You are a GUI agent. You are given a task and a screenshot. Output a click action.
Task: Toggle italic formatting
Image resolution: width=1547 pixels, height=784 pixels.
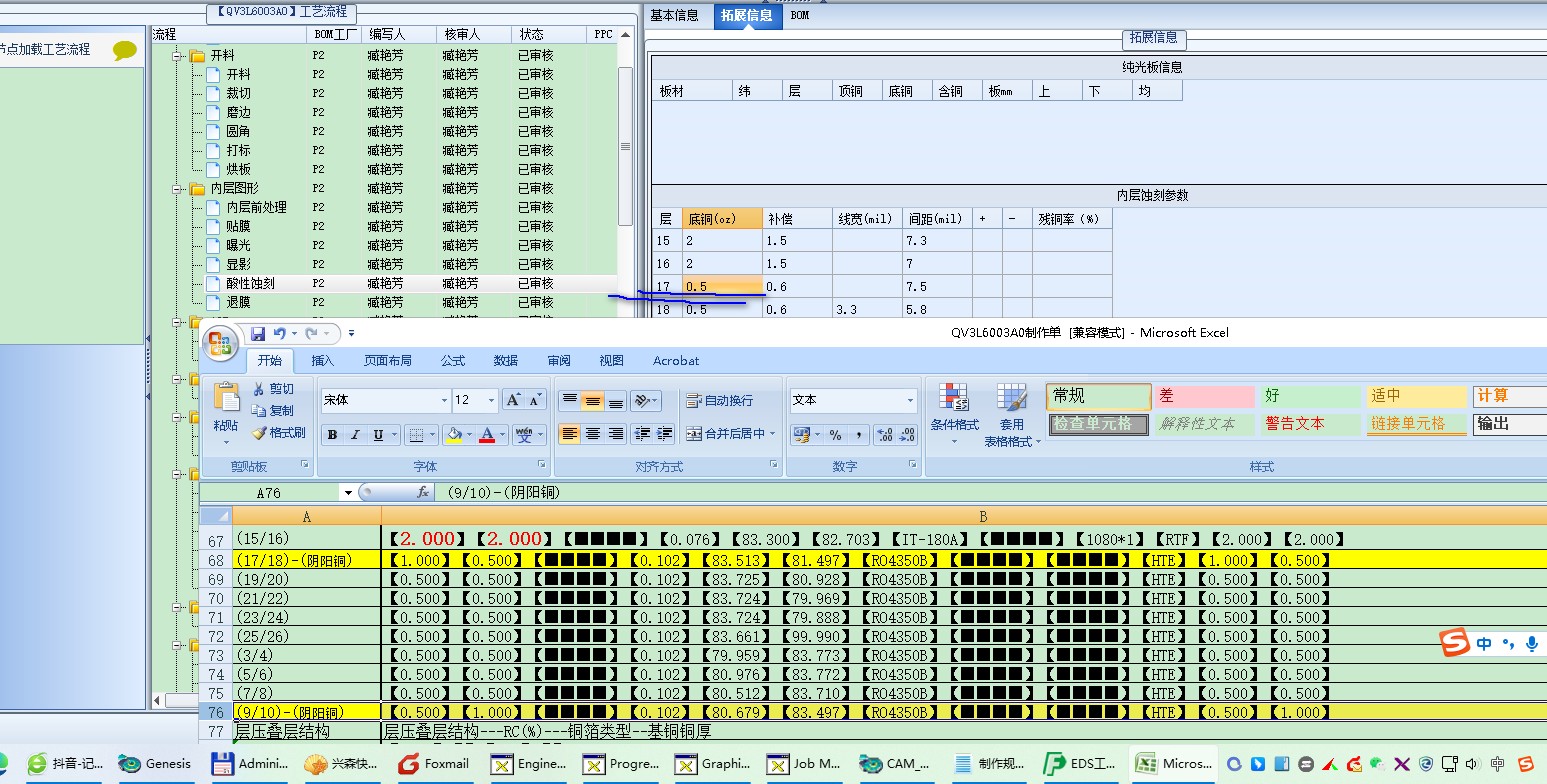coord(355,435)
